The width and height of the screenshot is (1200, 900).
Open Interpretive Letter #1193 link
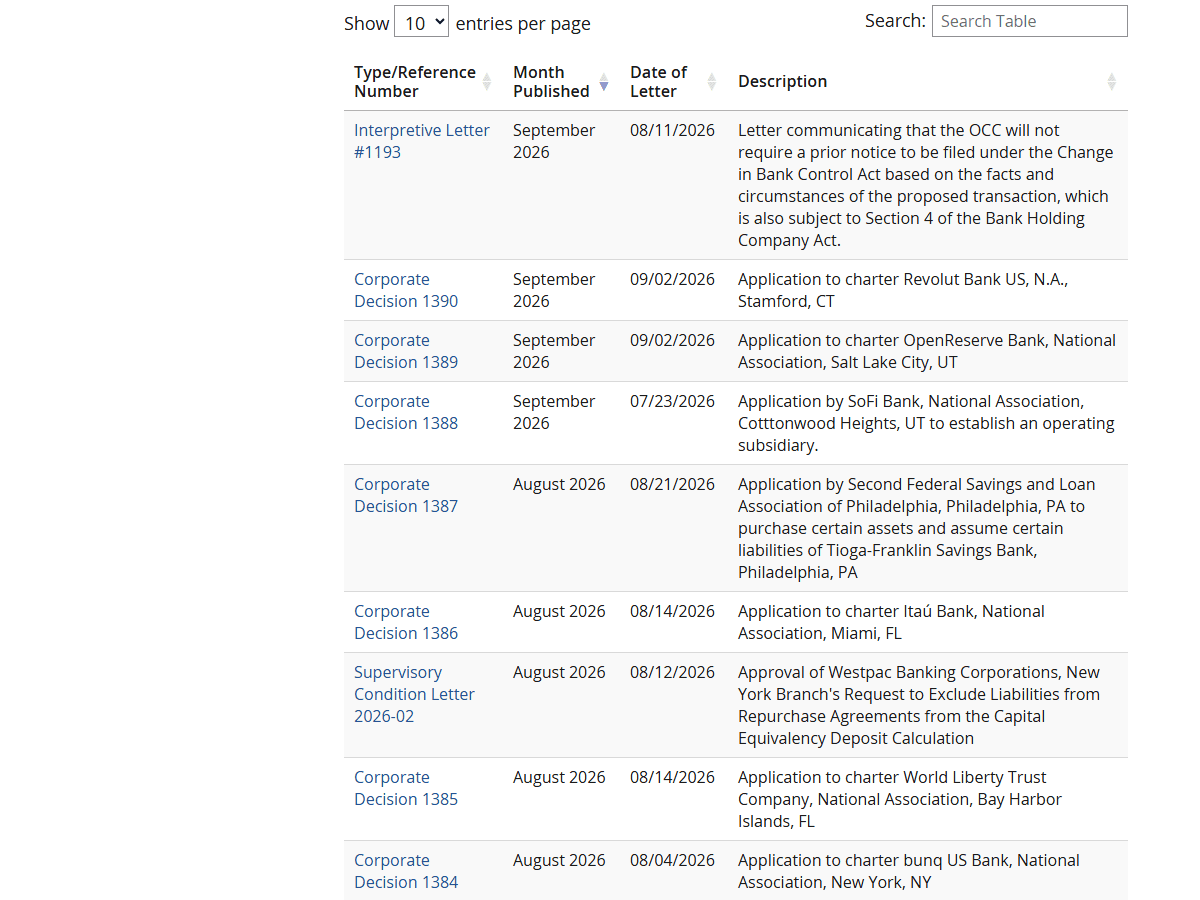click(422, 141)
